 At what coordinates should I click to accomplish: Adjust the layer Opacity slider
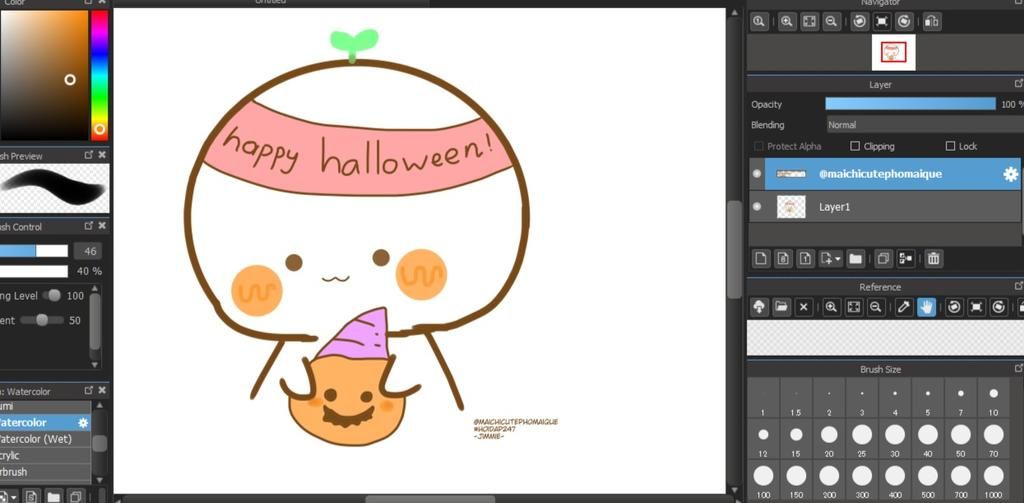tap(910, 104)
